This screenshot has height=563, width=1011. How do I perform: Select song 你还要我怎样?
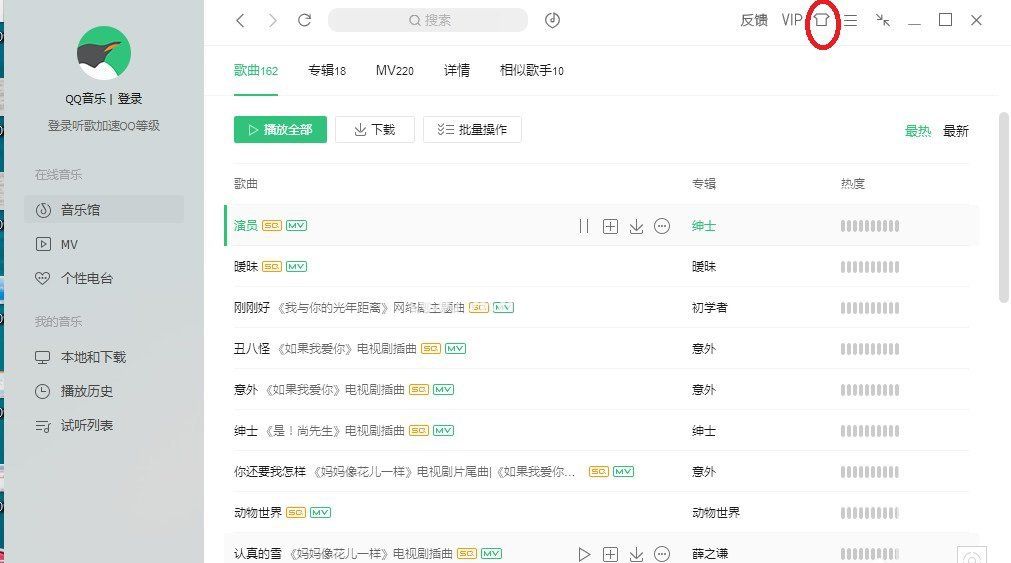tap(270, 471)
